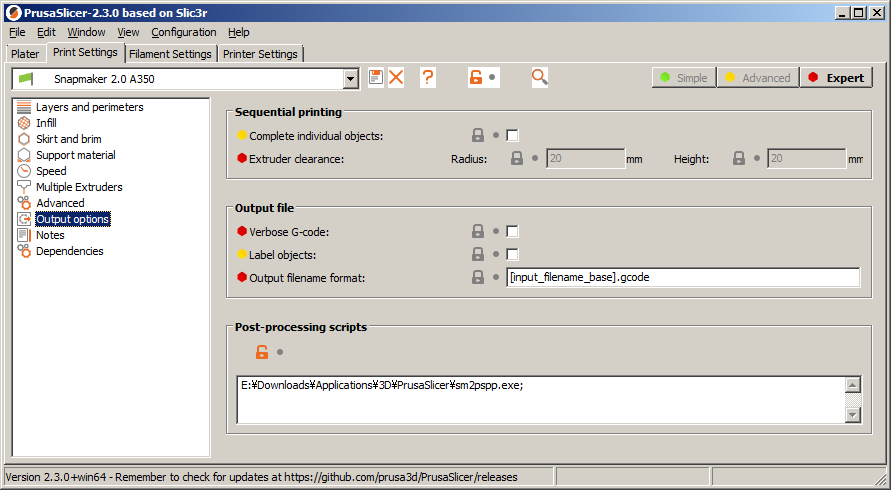This screenshot has width=891, height=490.
Task: Open the Notes settings page
Action: 50,235
